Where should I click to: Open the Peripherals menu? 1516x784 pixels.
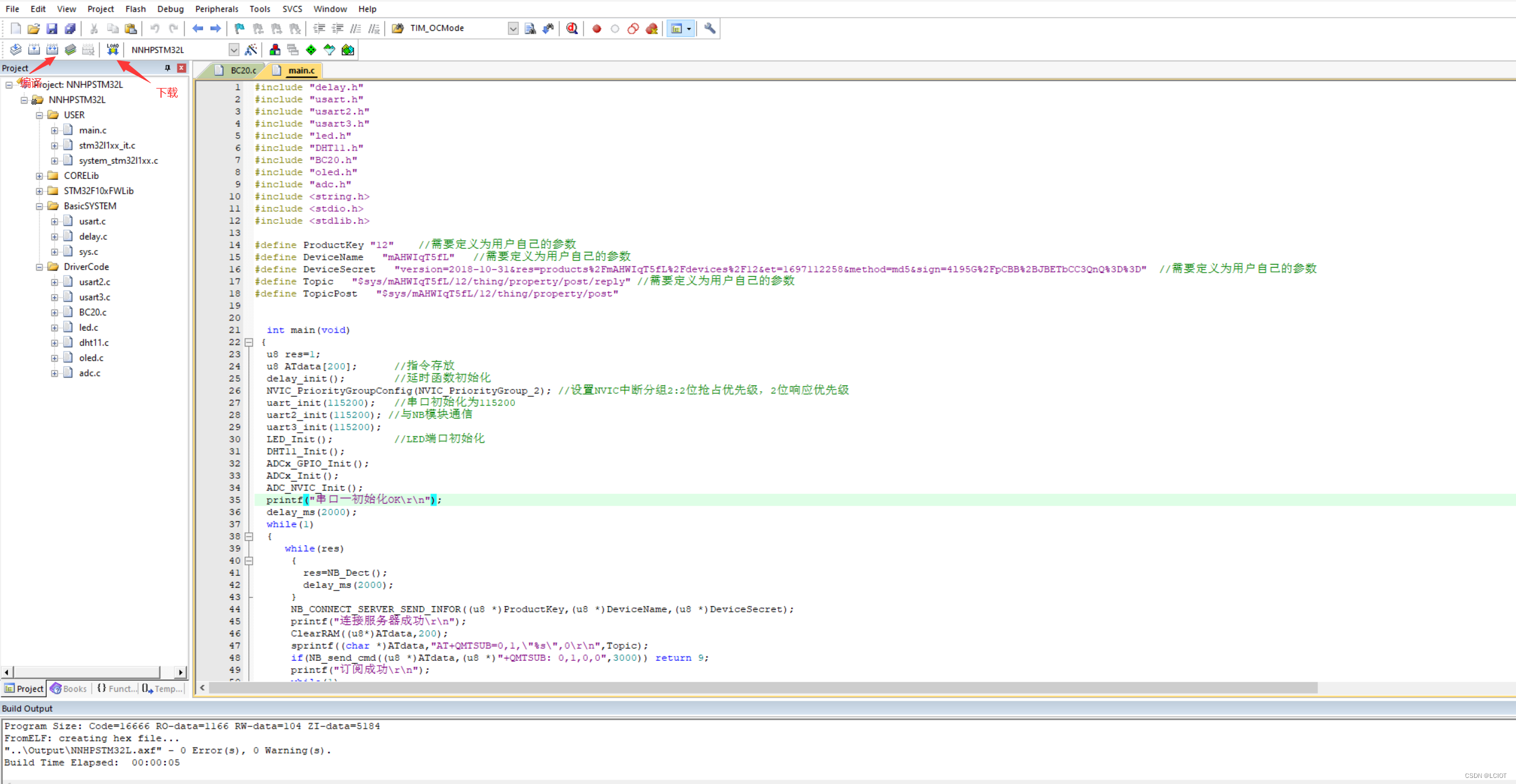click(217, 9)
